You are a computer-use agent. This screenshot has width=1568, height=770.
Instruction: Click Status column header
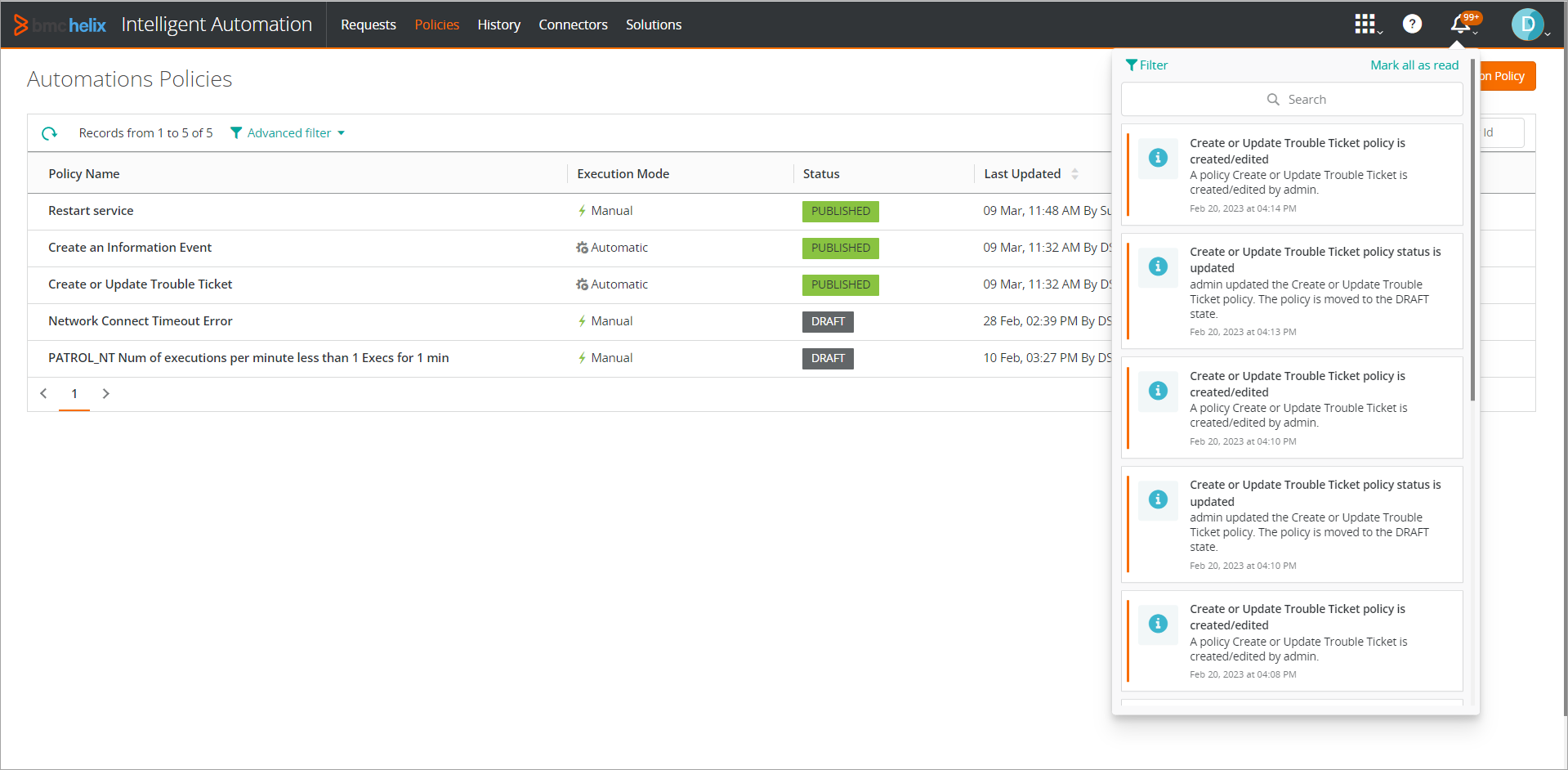click(821, 174)
